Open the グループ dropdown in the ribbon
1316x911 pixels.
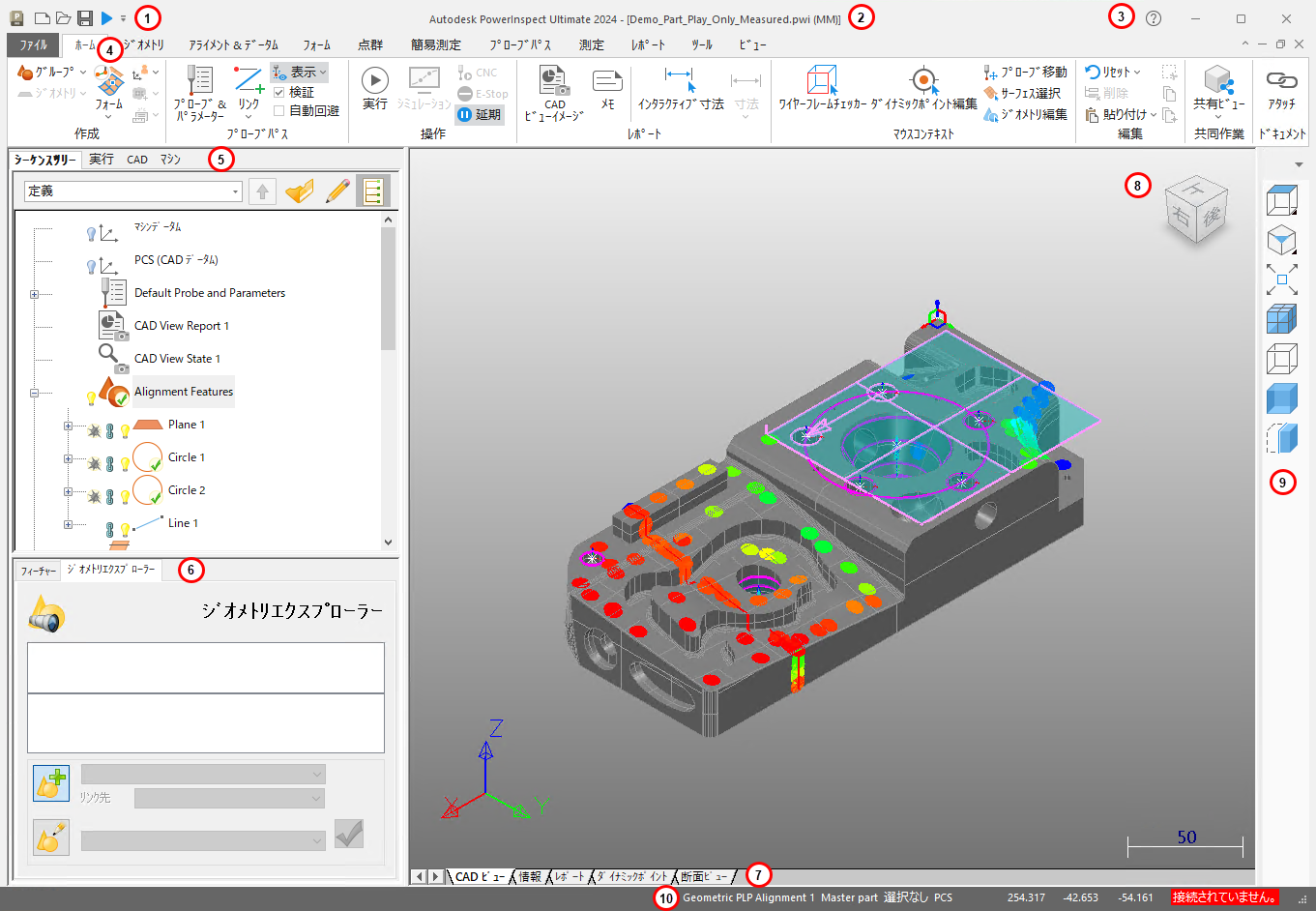pos(52,73)
